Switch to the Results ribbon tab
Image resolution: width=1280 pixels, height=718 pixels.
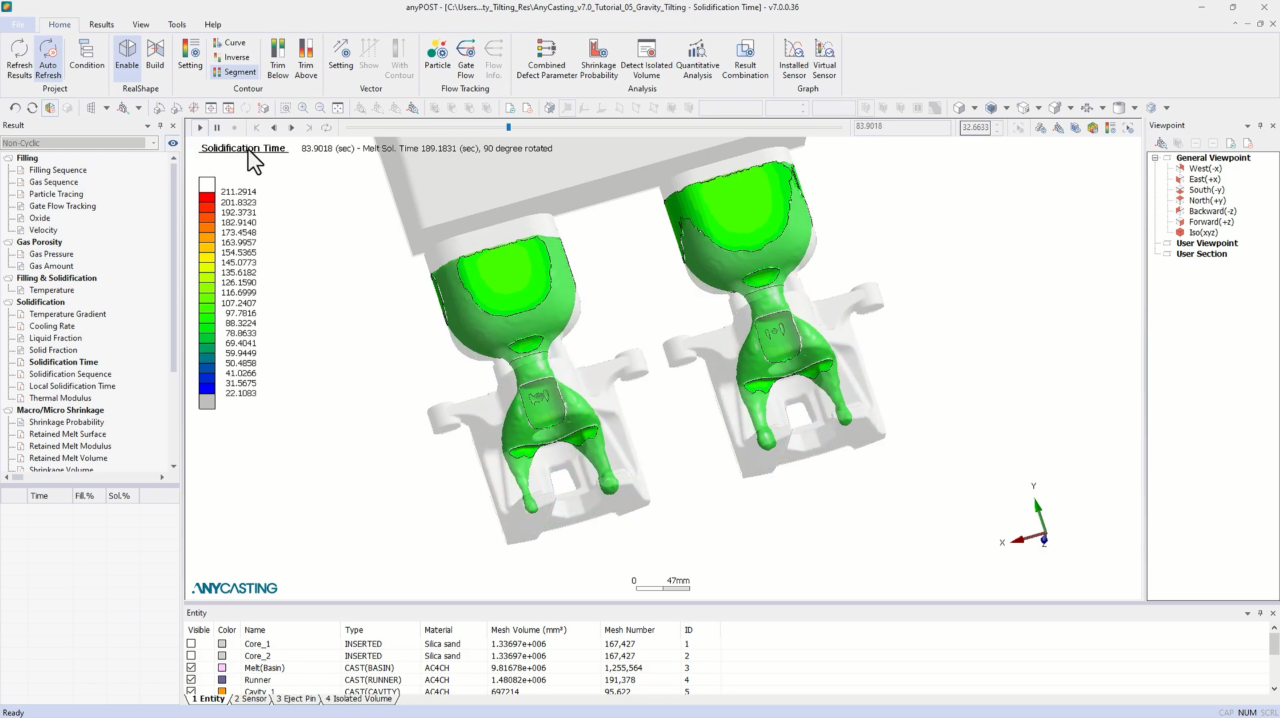coord(101,24)
